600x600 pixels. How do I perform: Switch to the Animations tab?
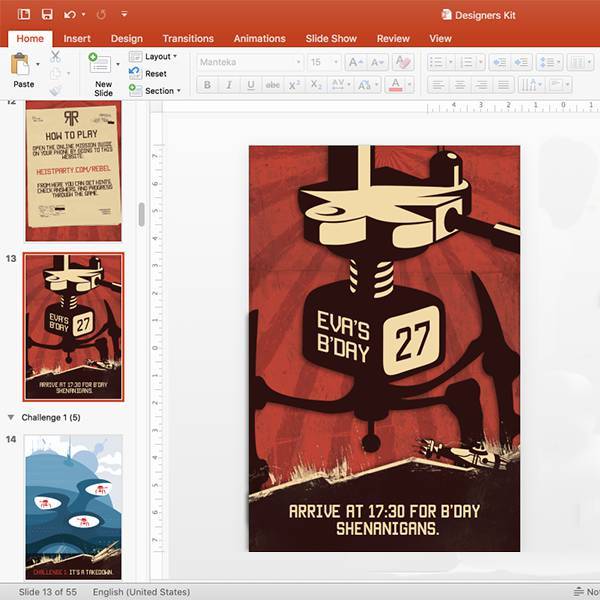(259, 39)
